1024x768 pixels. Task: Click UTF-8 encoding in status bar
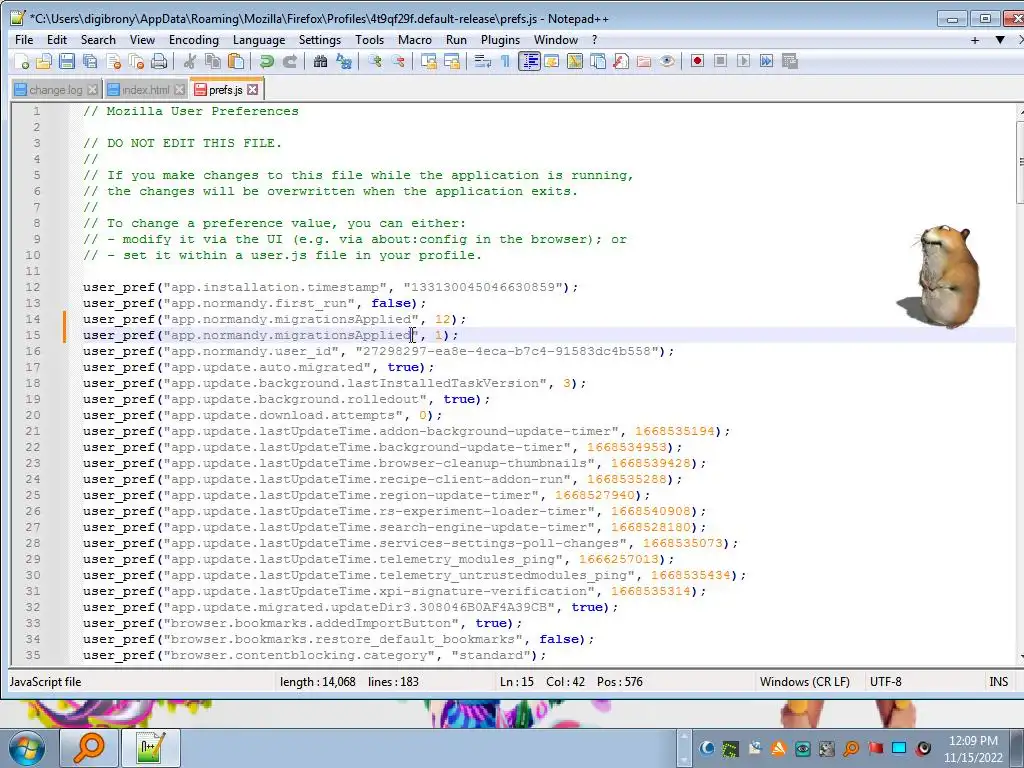point(886,682)
